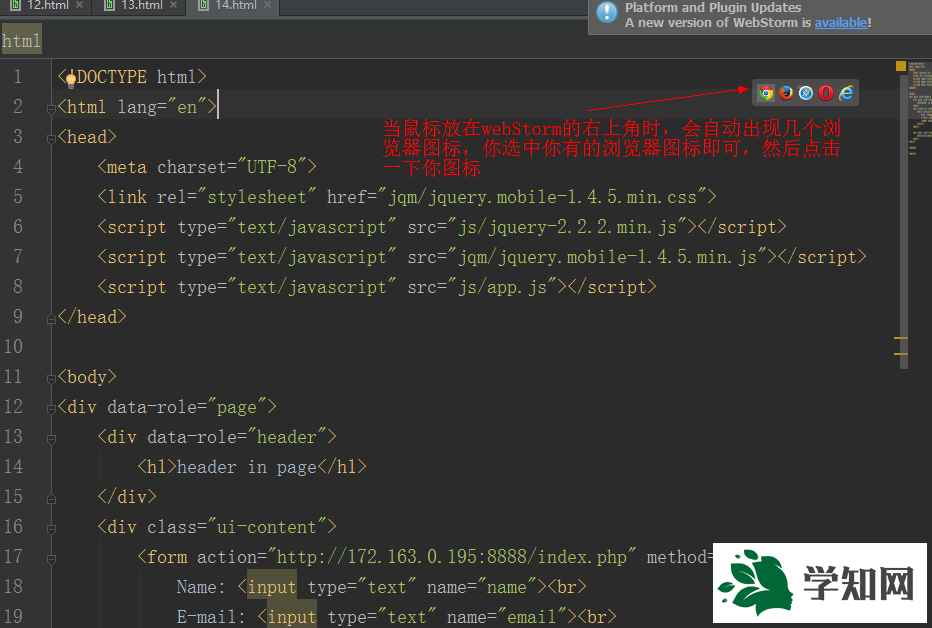Jump to upper yellow warning stripe marker
Image resolution: width=932 pixels, height=628 pixels.
[x=900, y=339]
